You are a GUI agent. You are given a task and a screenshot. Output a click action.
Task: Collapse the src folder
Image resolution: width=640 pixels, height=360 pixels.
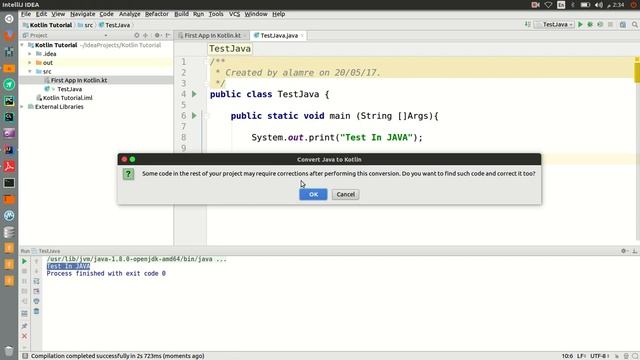click(x=30, y=71)
